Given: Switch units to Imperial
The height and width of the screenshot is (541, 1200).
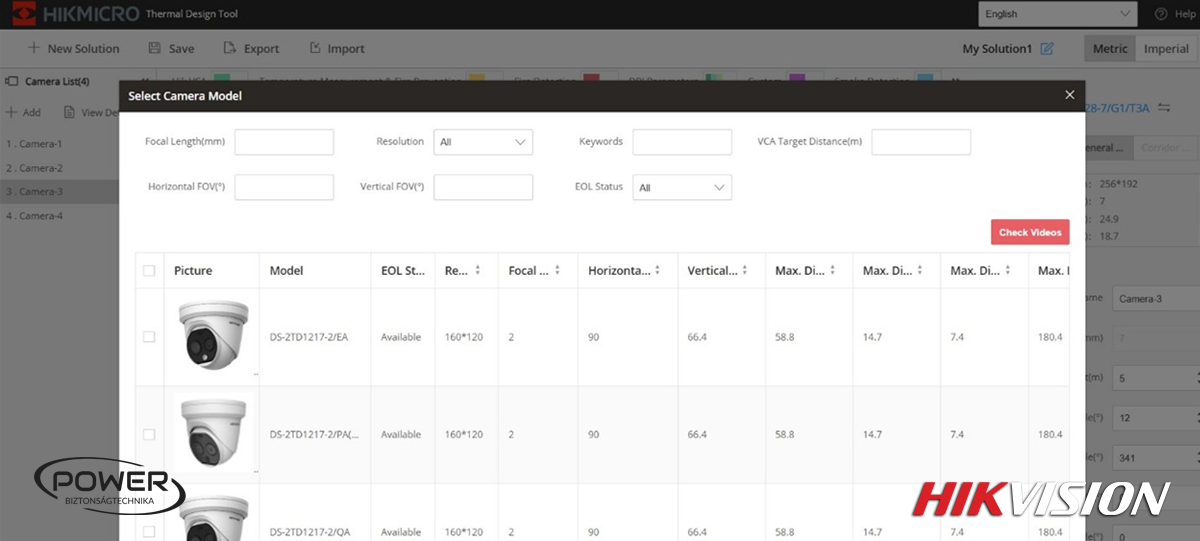Looking at the screenshot, I should tap(1166, 49).
